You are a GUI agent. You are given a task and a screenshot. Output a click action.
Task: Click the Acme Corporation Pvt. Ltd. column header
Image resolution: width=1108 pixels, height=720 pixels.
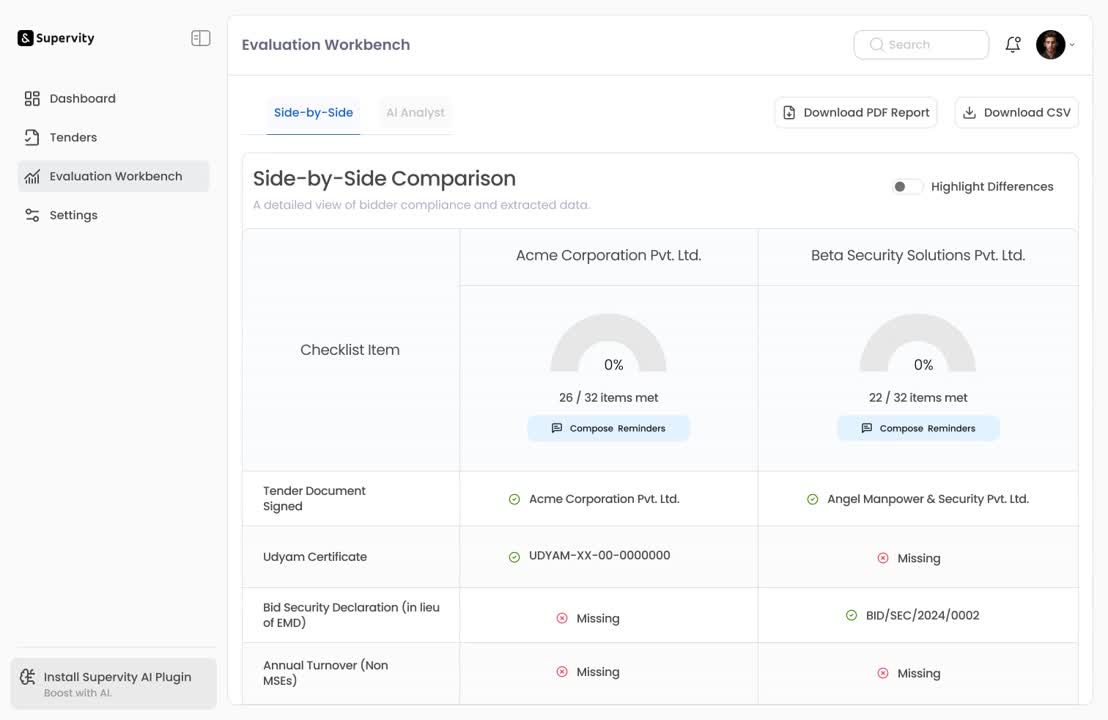(x=608, y=256)
